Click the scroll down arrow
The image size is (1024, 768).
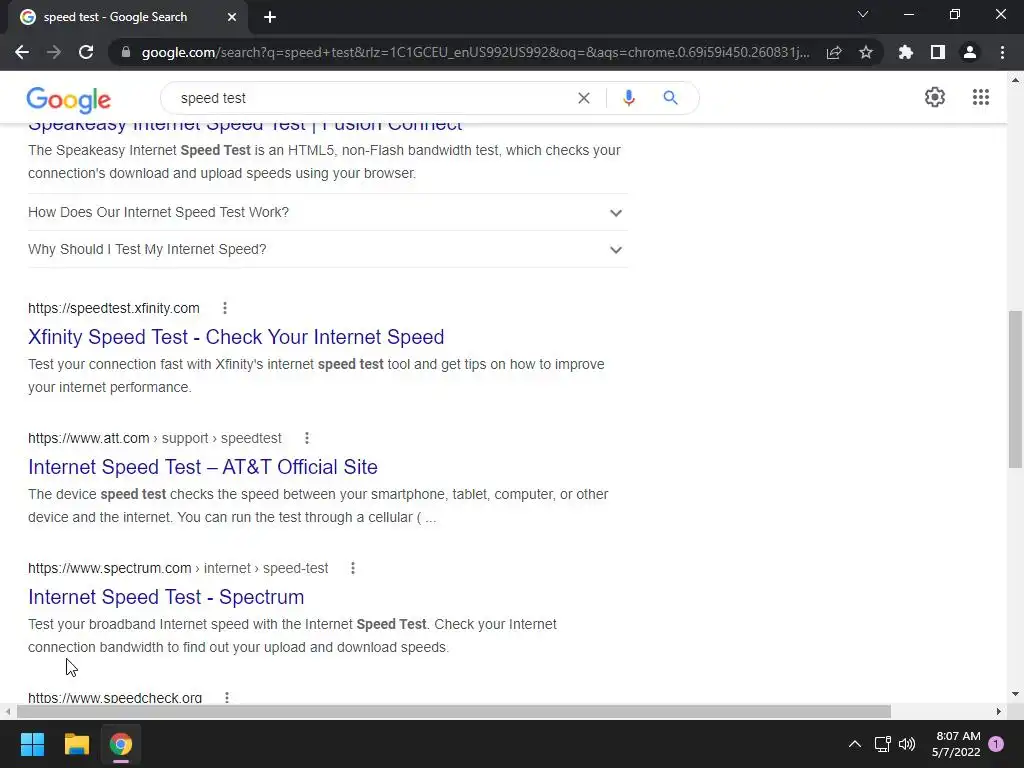tap(1015, 694)
